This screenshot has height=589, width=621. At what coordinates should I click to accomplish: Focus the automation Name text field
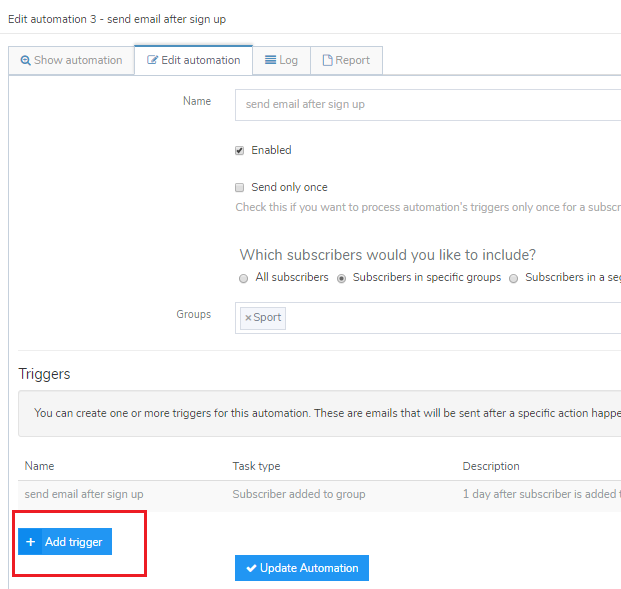click(x=428, y=105)
